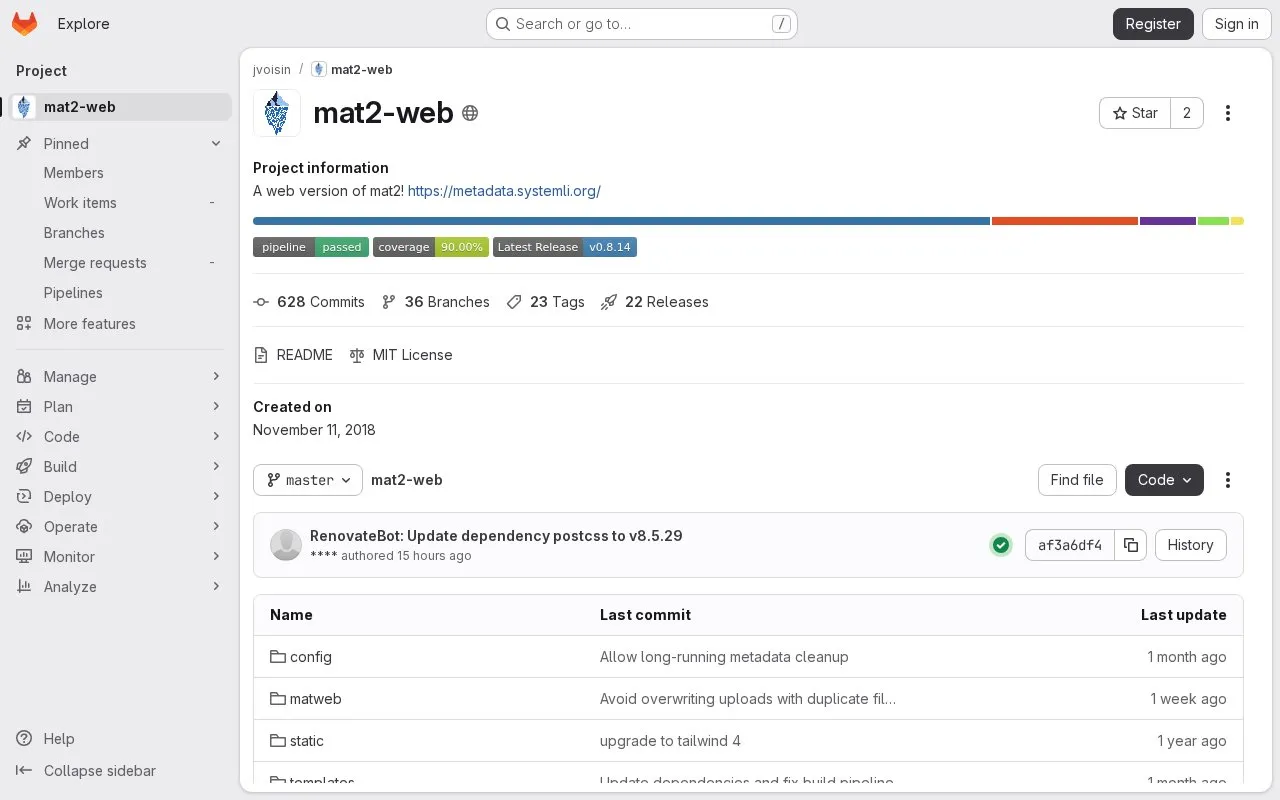Open mat2-web project in sidebar
The height and width of the screenshot is (800, 1280).
[x=121, y=107]
